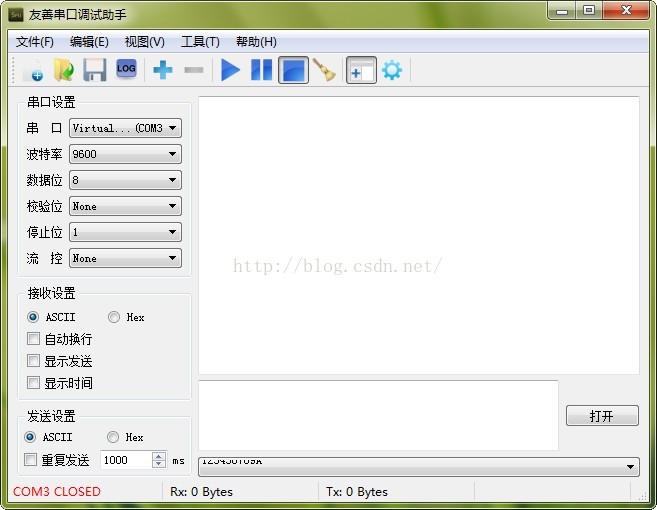The height and width of the screenshot is (510, 657).
Task: Open the 编辑(E) menu
Action: [89, 42]
